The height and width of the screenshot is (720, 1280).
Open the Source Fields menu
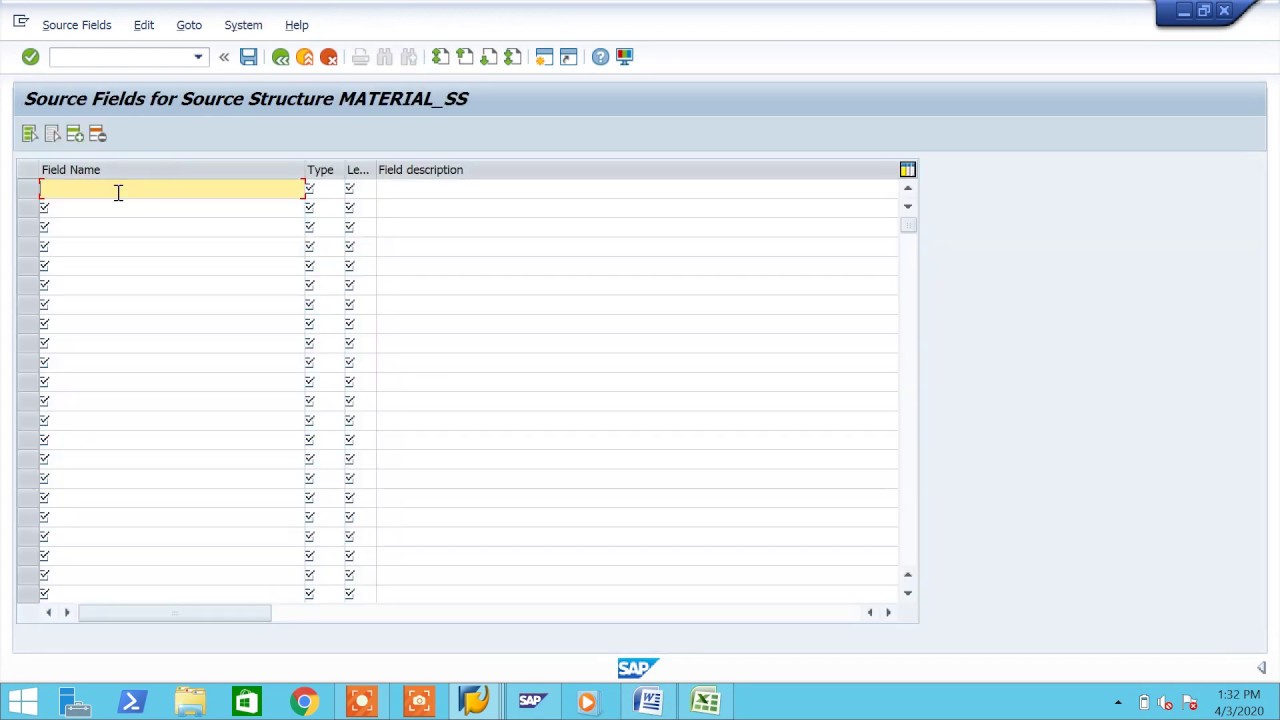77,25
